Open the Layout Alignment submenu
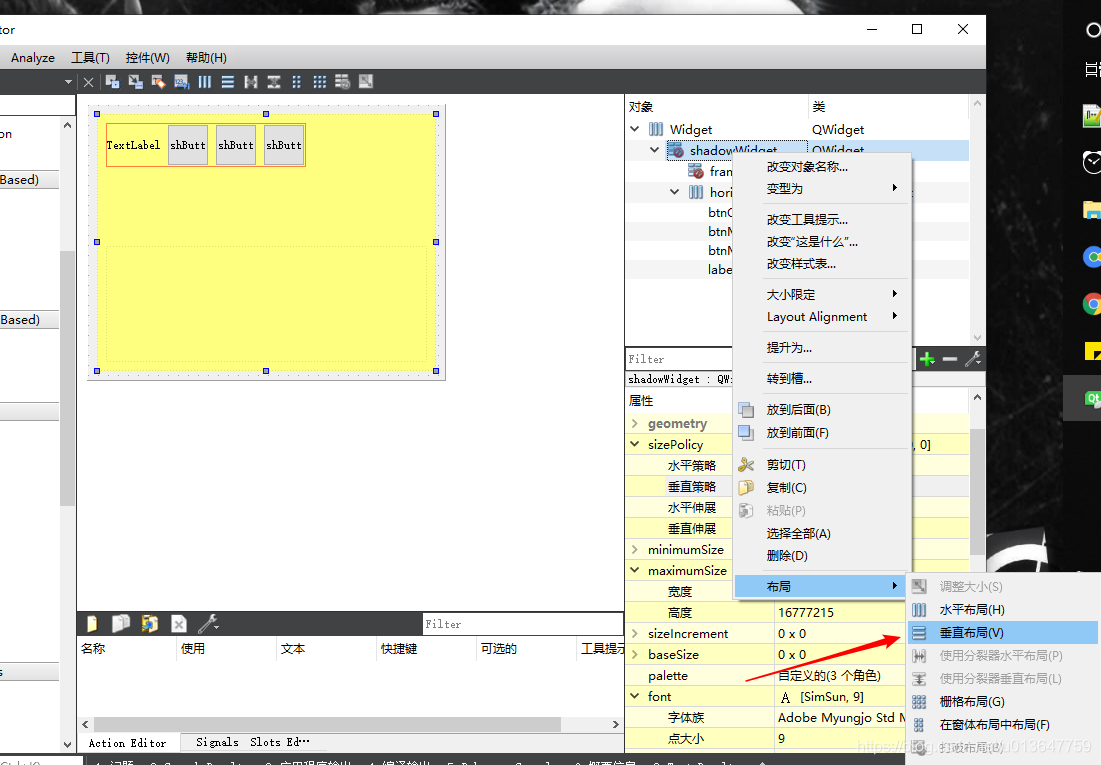 [x=822, y=317]
